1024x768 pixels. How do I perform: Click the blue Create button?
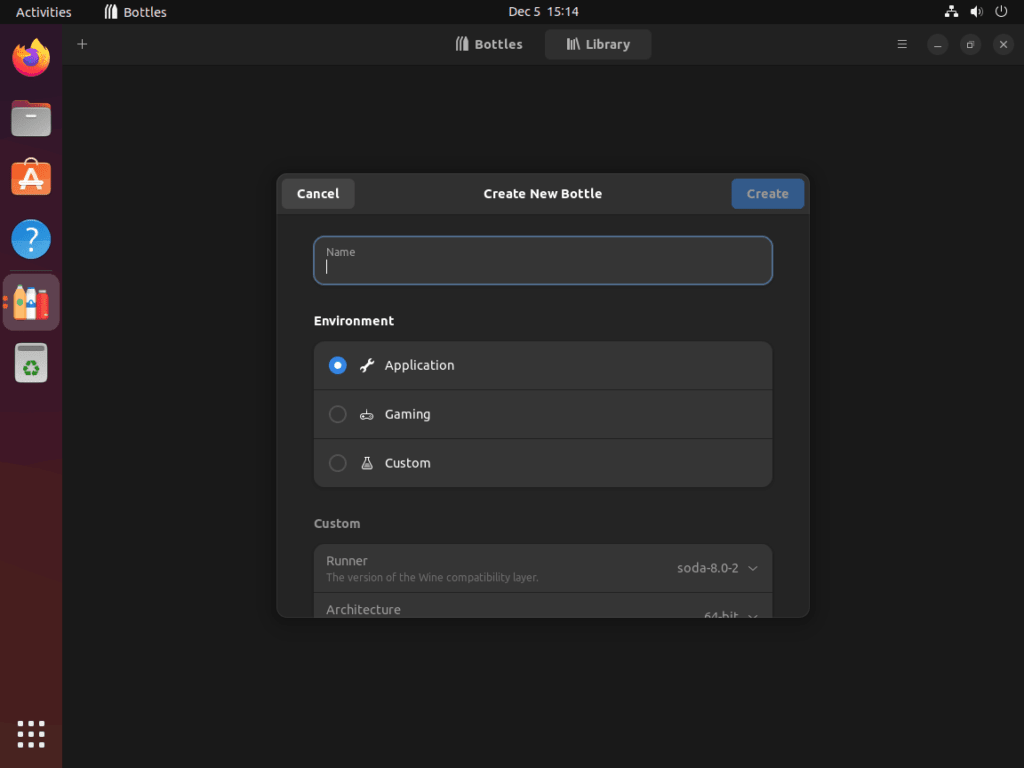[767, 194]
